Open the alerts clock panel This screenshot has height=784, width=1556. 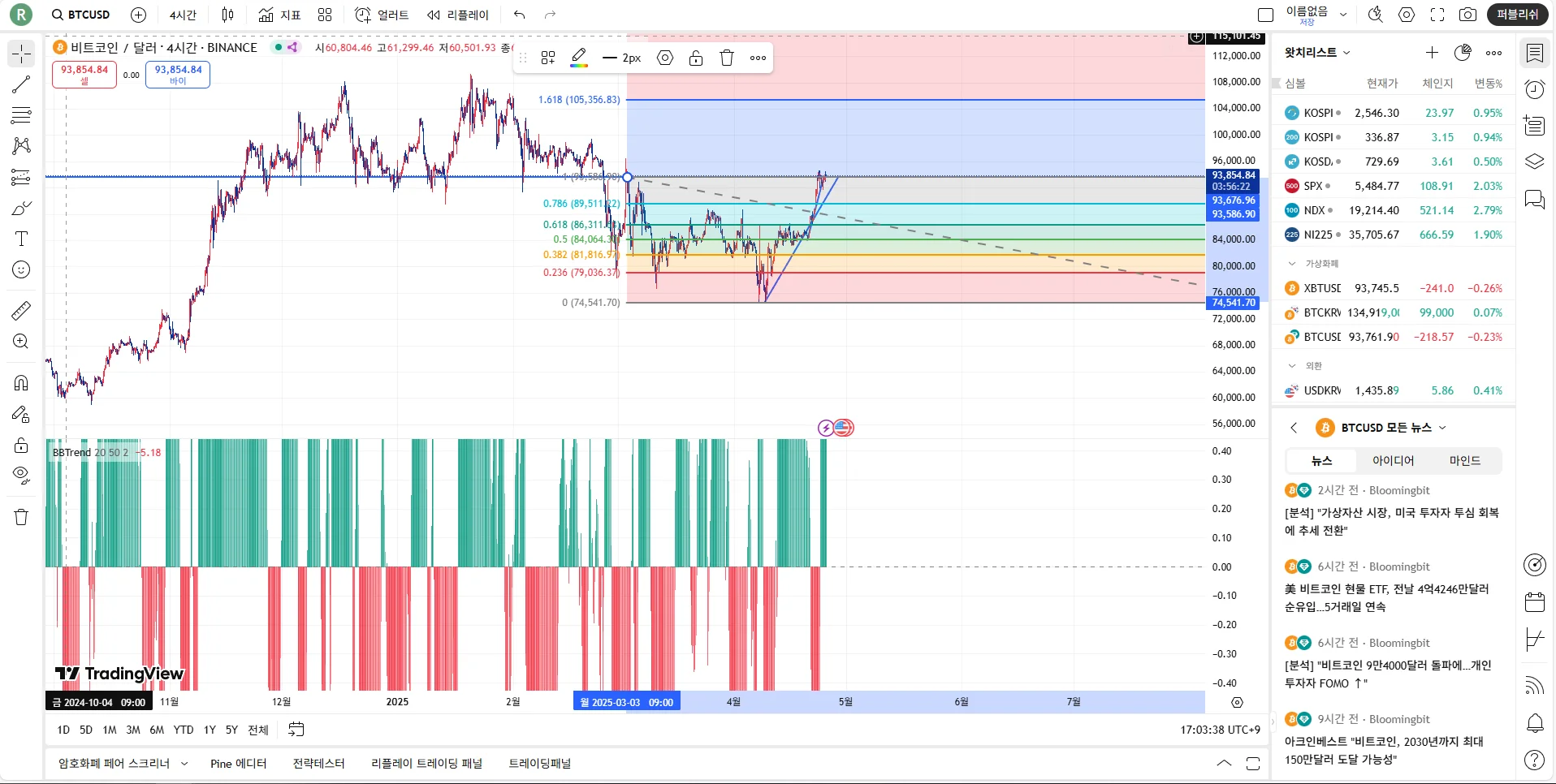point(1535,89)
